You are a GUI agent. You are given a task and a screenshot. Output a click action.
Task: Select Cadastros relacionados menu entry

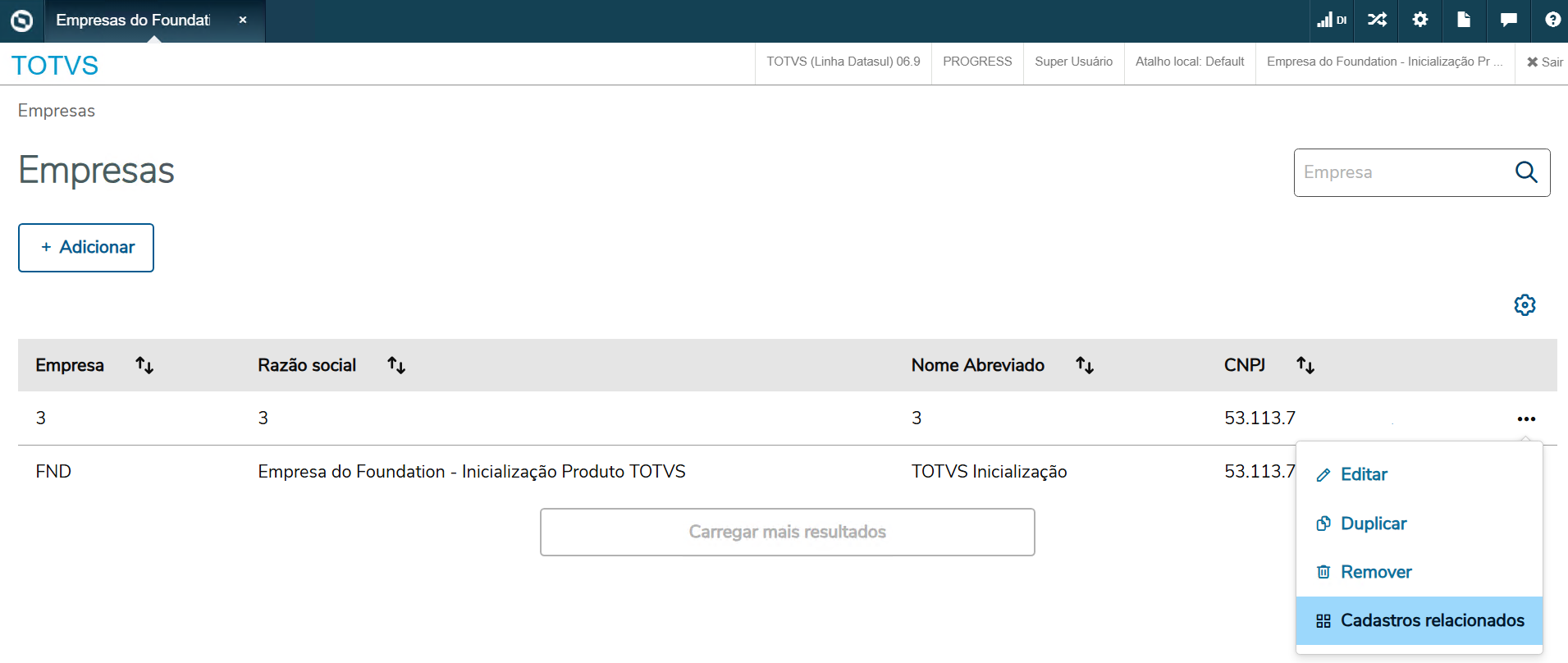point(1419,620)
